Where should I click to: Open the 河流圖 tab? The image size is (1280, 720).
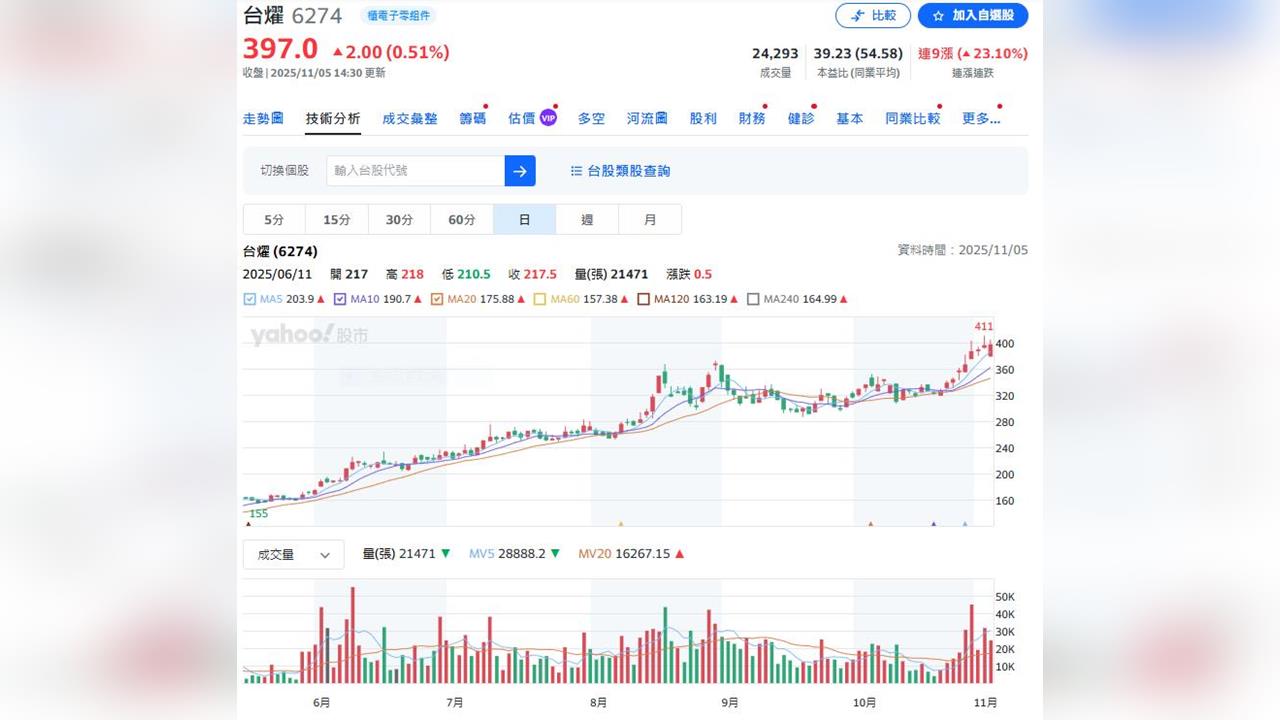[x=646, y=117]
